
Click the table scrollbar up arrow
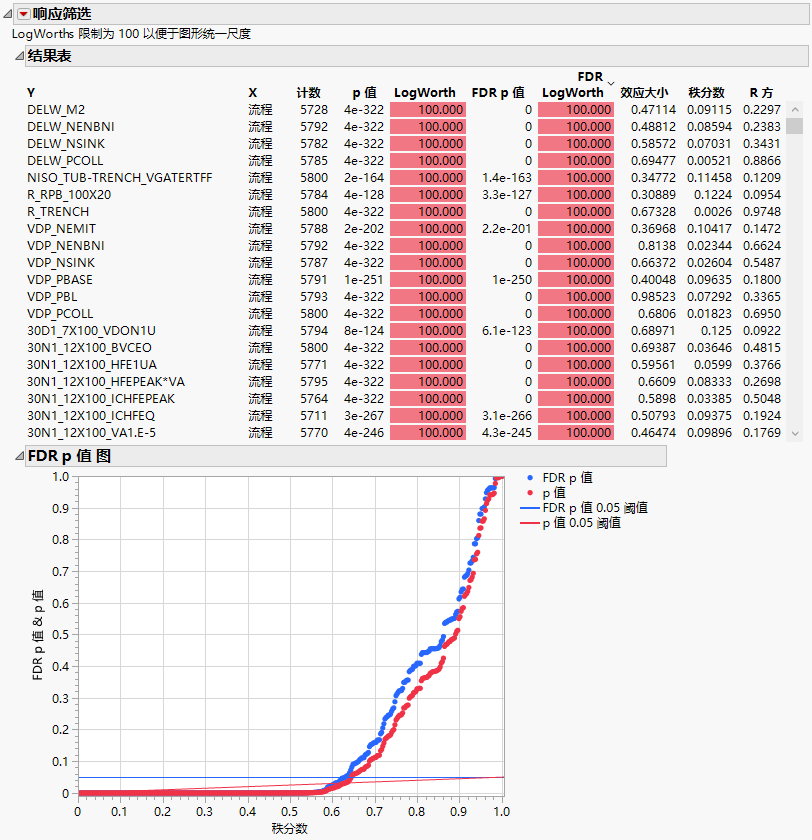pyautogui.click(x=795, y=109)
